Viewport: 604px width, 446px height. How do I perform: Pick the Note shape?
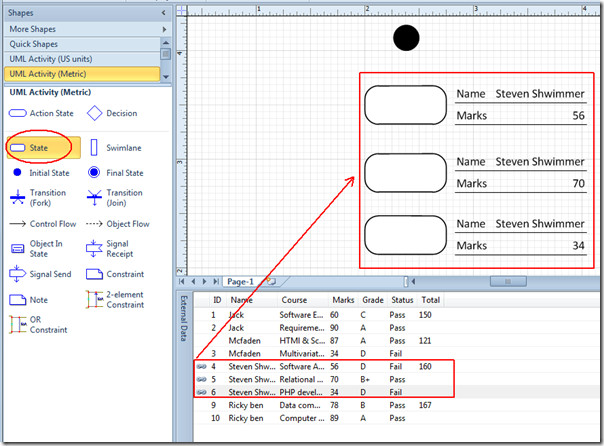29,300
